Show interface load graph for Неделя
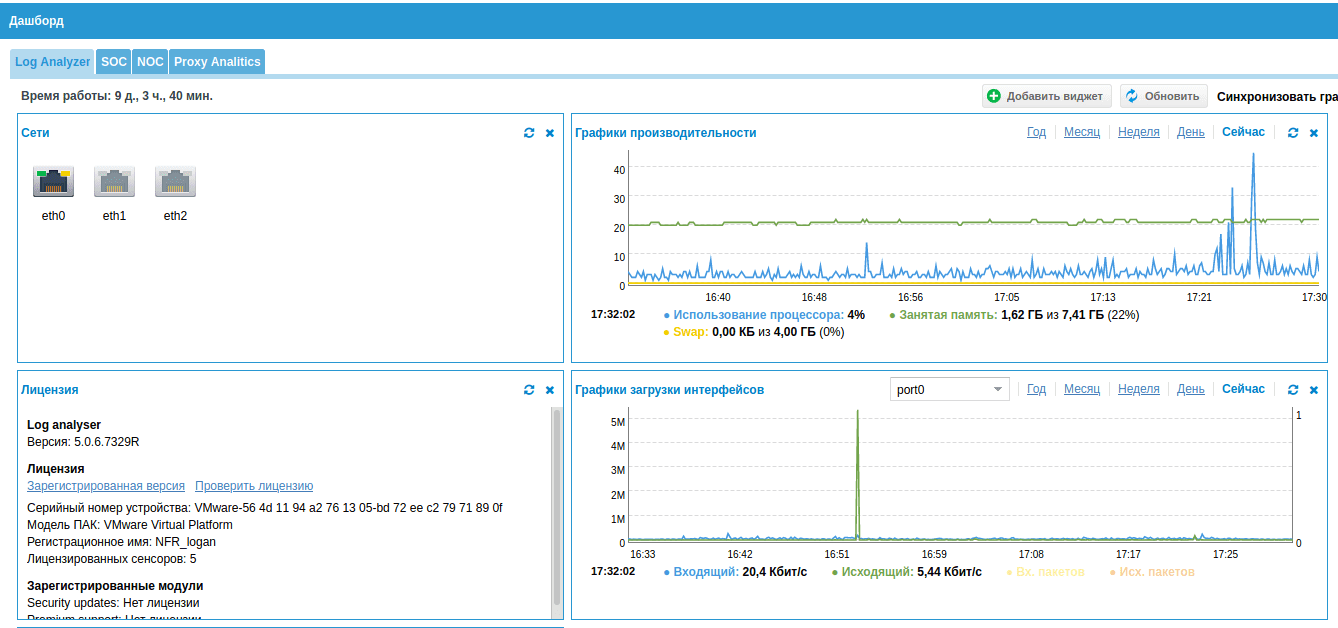1338x628 pixels. [1139, 389]
